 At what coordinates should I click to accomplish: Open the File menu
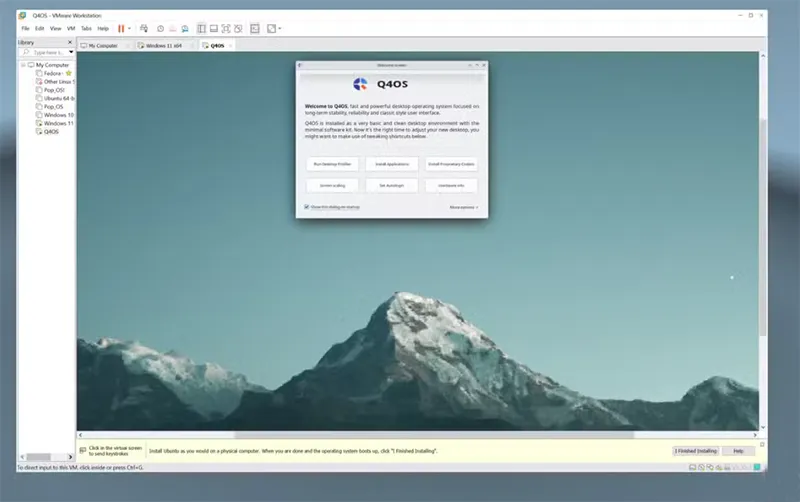[26, 29]
